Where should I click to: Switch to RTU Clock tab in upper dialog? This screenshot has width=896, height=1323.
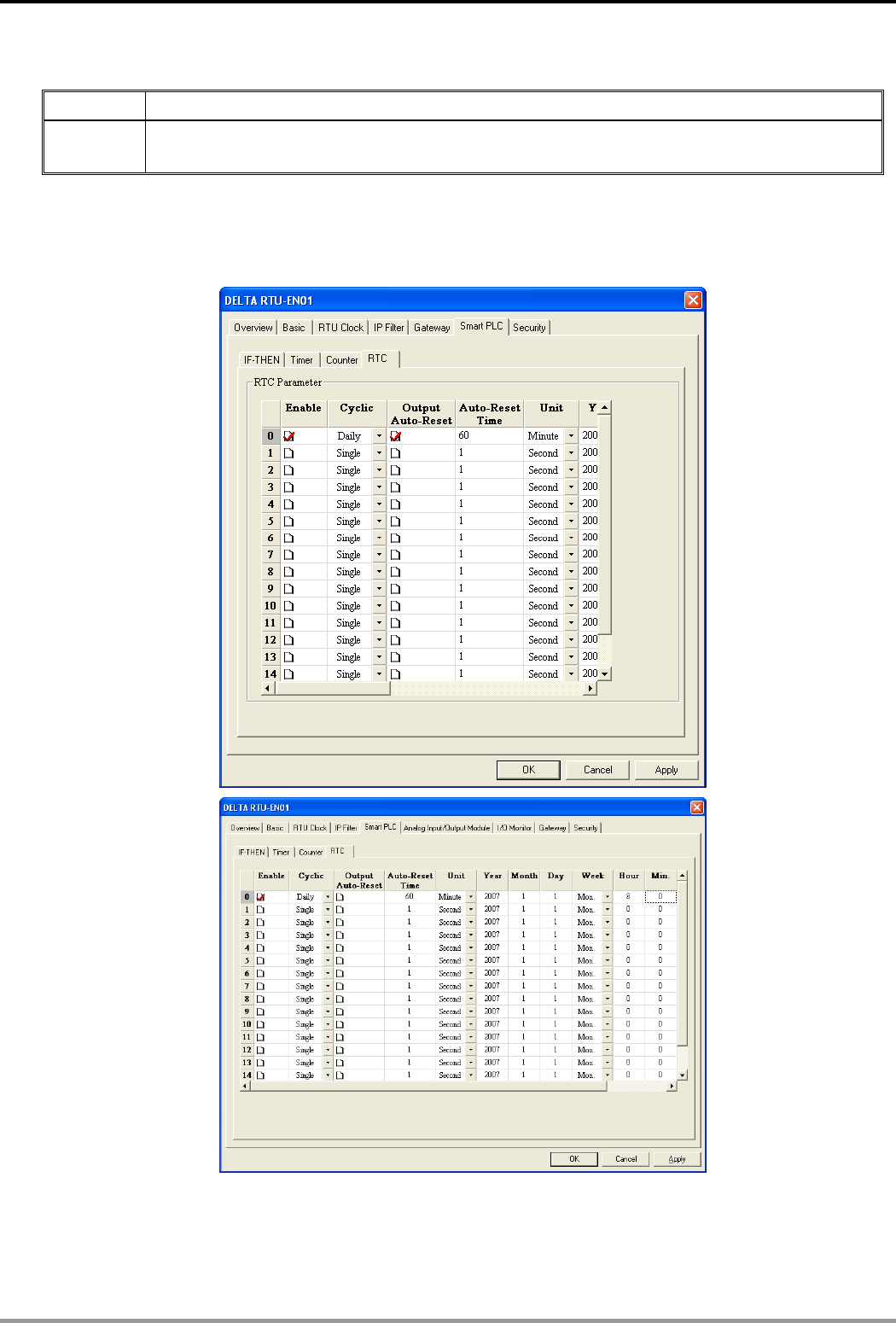click(x=340, y=328)
